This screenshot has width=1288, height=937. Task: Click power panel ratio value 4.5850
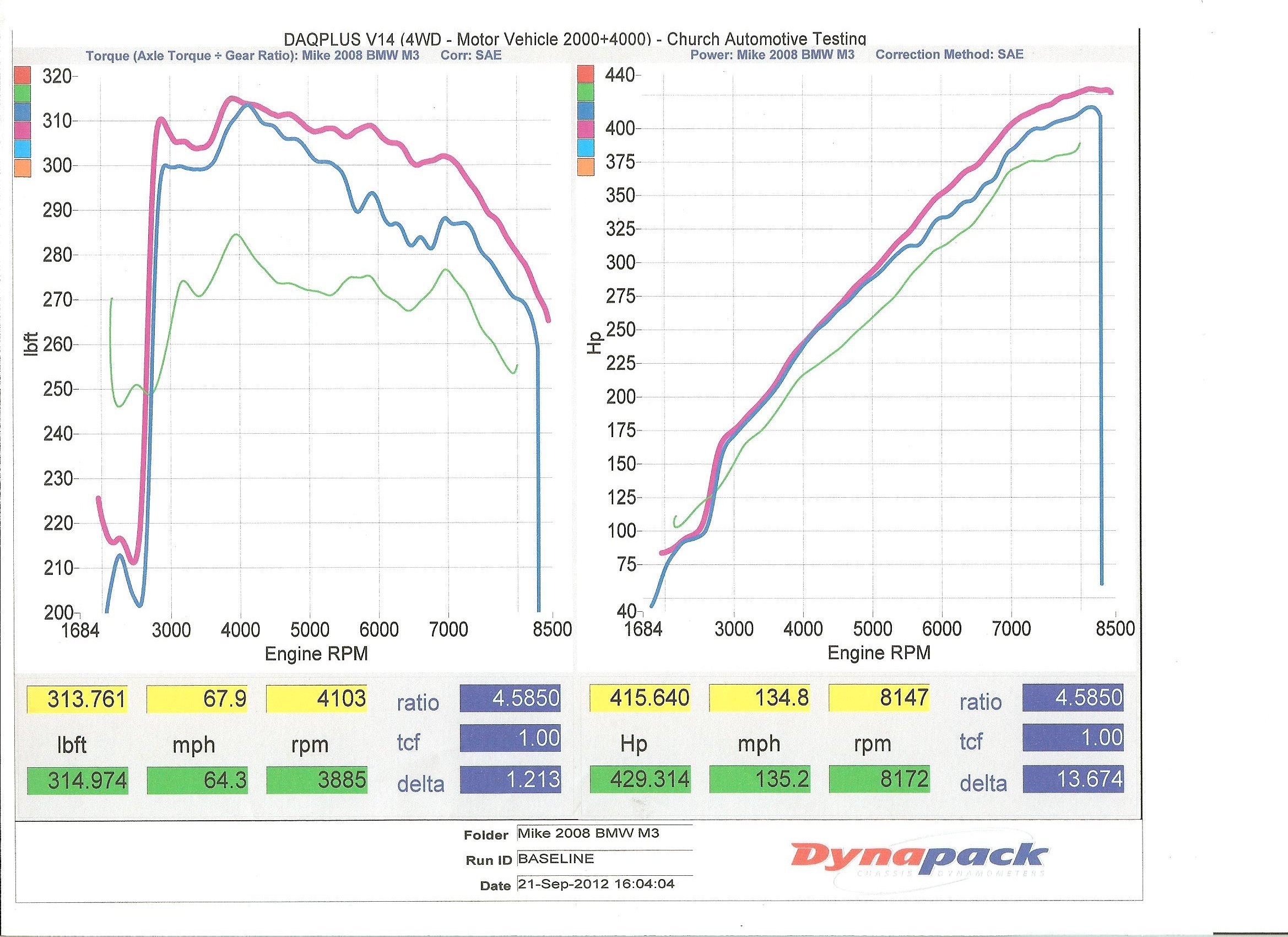point(1073,697)
